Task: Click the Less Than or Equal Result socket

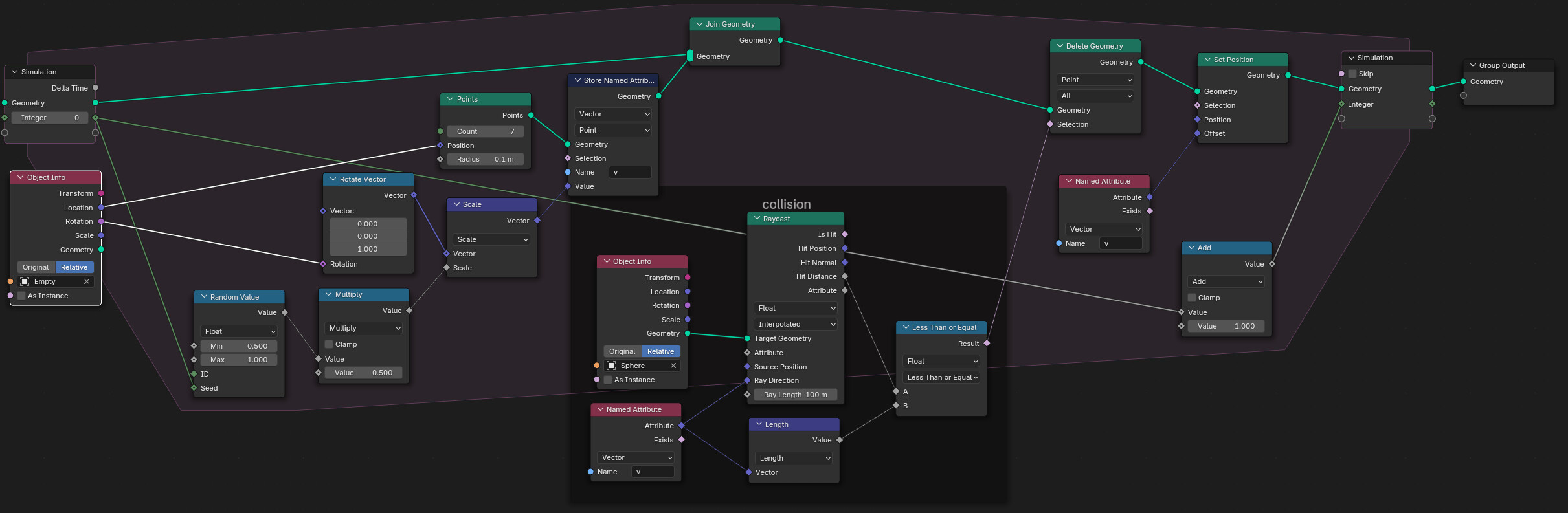Action: pyautogui.click(x=987, y=344)
